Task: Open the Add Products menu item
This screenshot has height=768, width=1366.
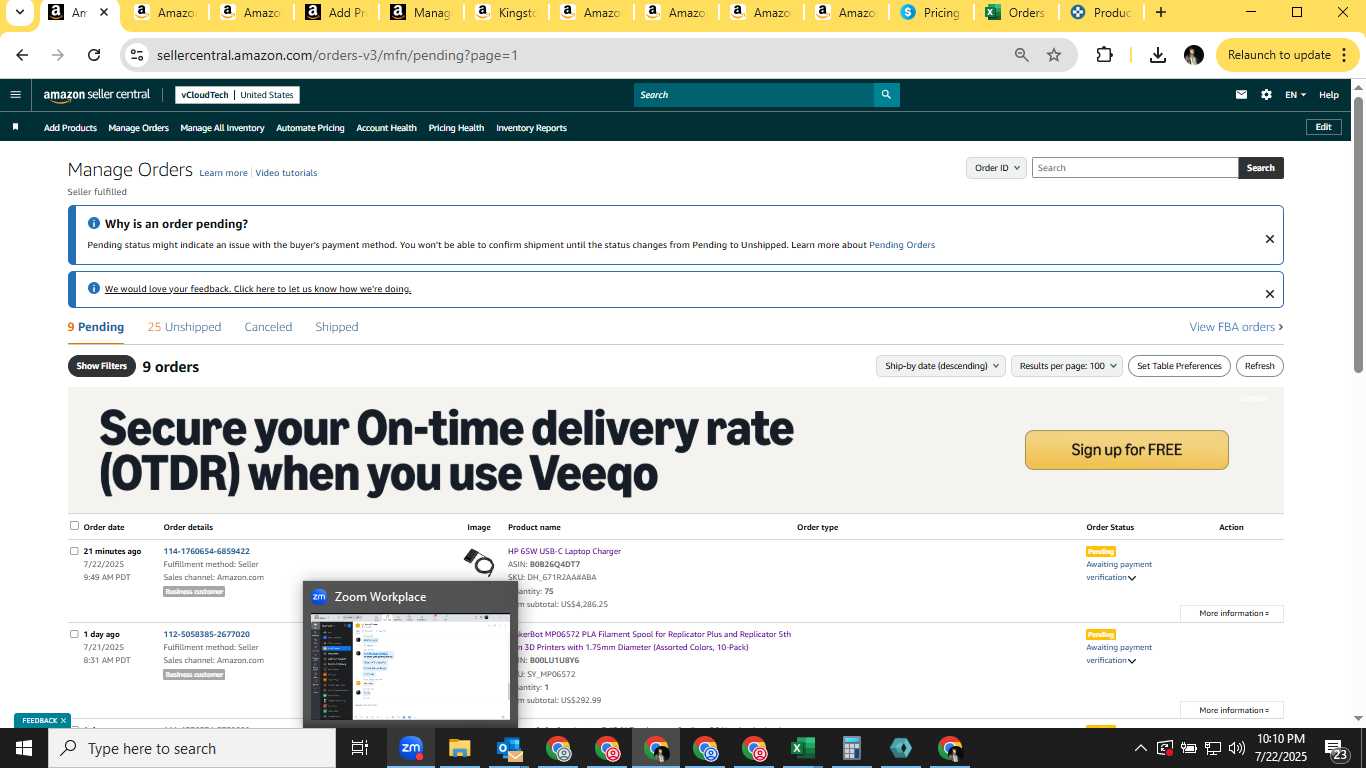Action: coord(70,128)
